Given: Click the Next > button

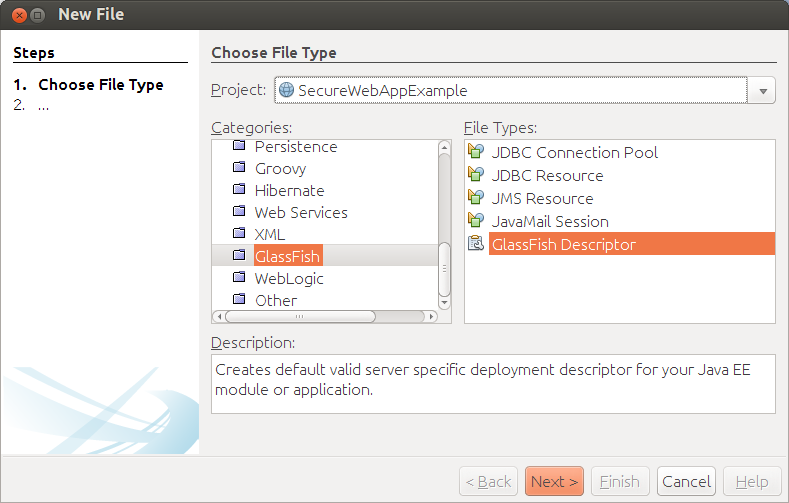Looking at the screenshot, I should coord(554,481).
